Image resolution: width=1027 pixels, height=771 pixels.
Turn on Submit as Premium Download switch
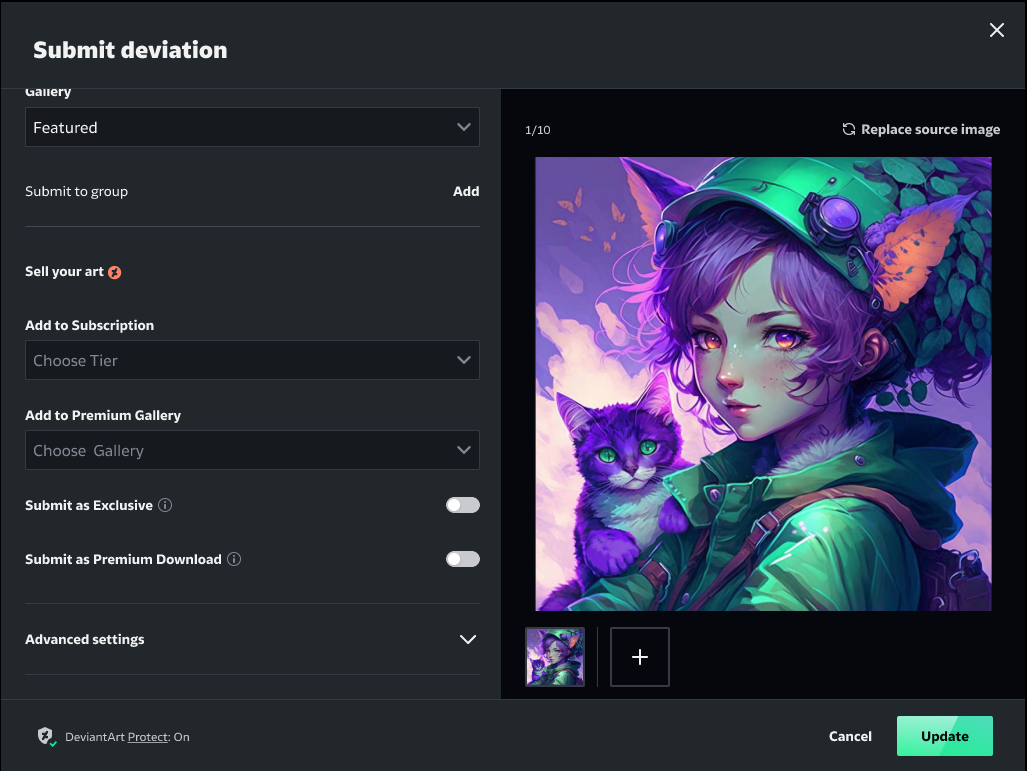(x=462, y=559)
